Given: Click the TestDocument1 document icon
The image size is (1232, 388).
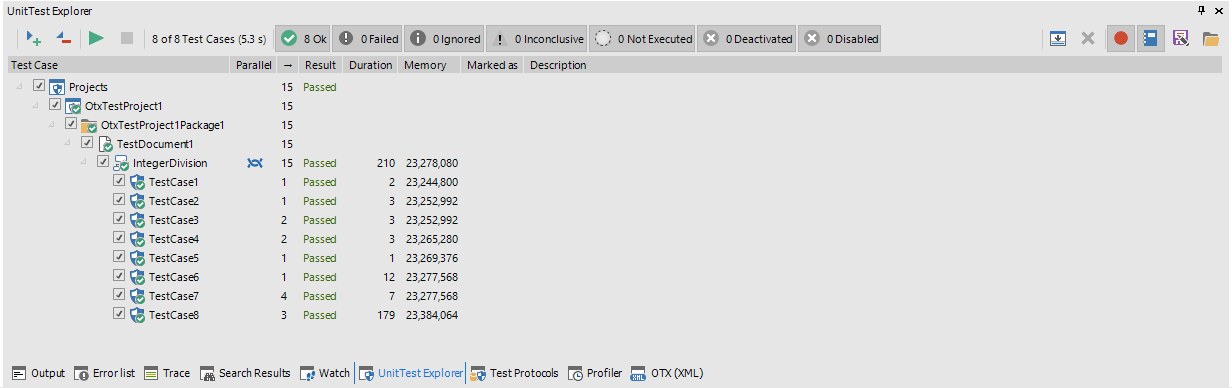Looking at the screenshot, I should tap(105, 144).
